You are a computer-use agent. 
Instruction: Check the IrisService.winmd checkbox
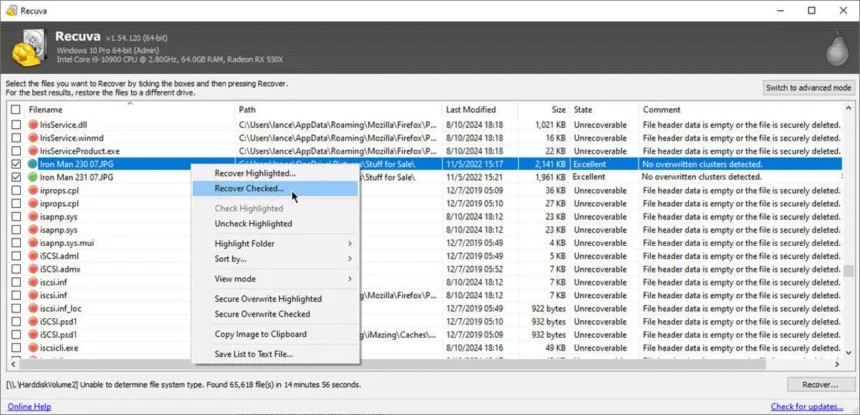click(x=16, y=138)
